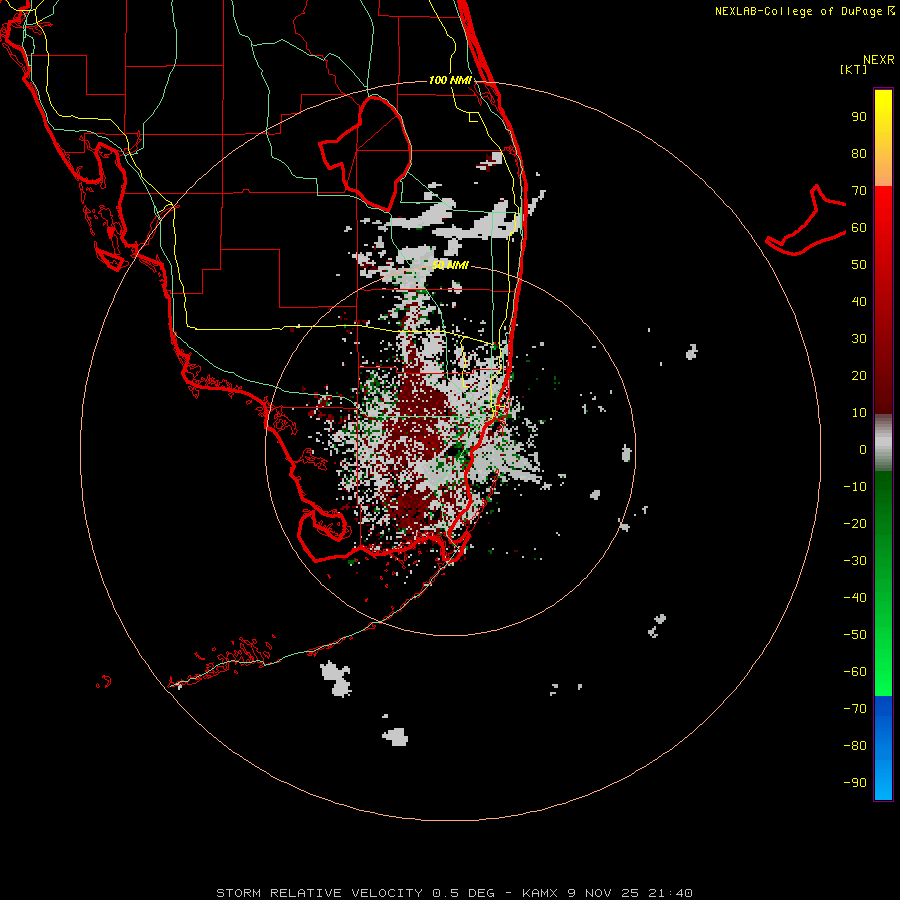Click the 50 value on the velocity scale

(859, 265)
